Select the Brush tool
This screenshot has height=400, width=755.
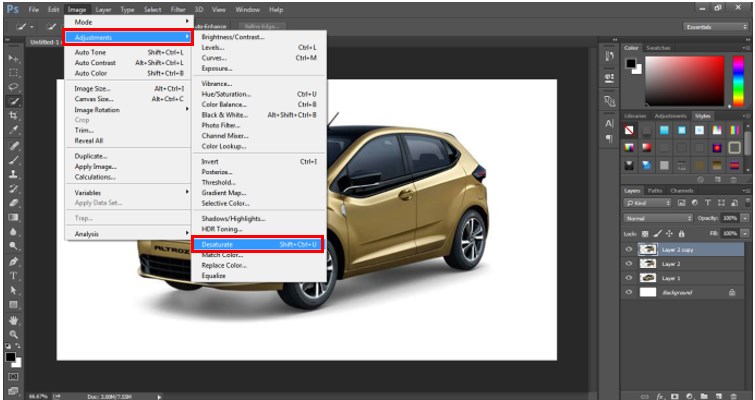(x=13, y=160)
